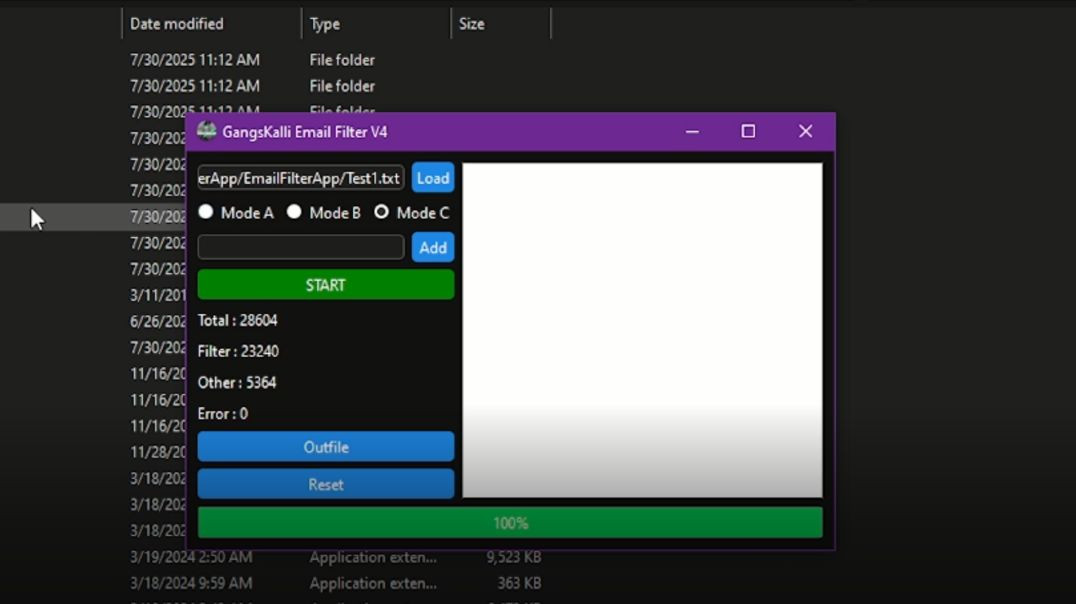Click the Total : 28604 counter label
The width and height of the screenshot is (1076, 604).
coord(238,320)
